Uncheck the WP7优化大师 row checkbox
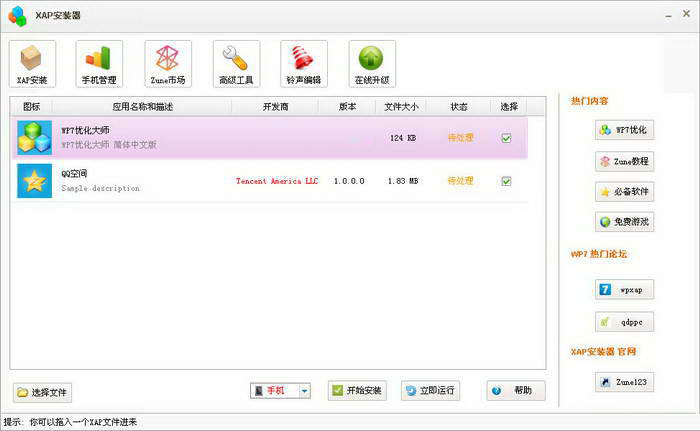The image size is (700, 431). pos(506,138)
